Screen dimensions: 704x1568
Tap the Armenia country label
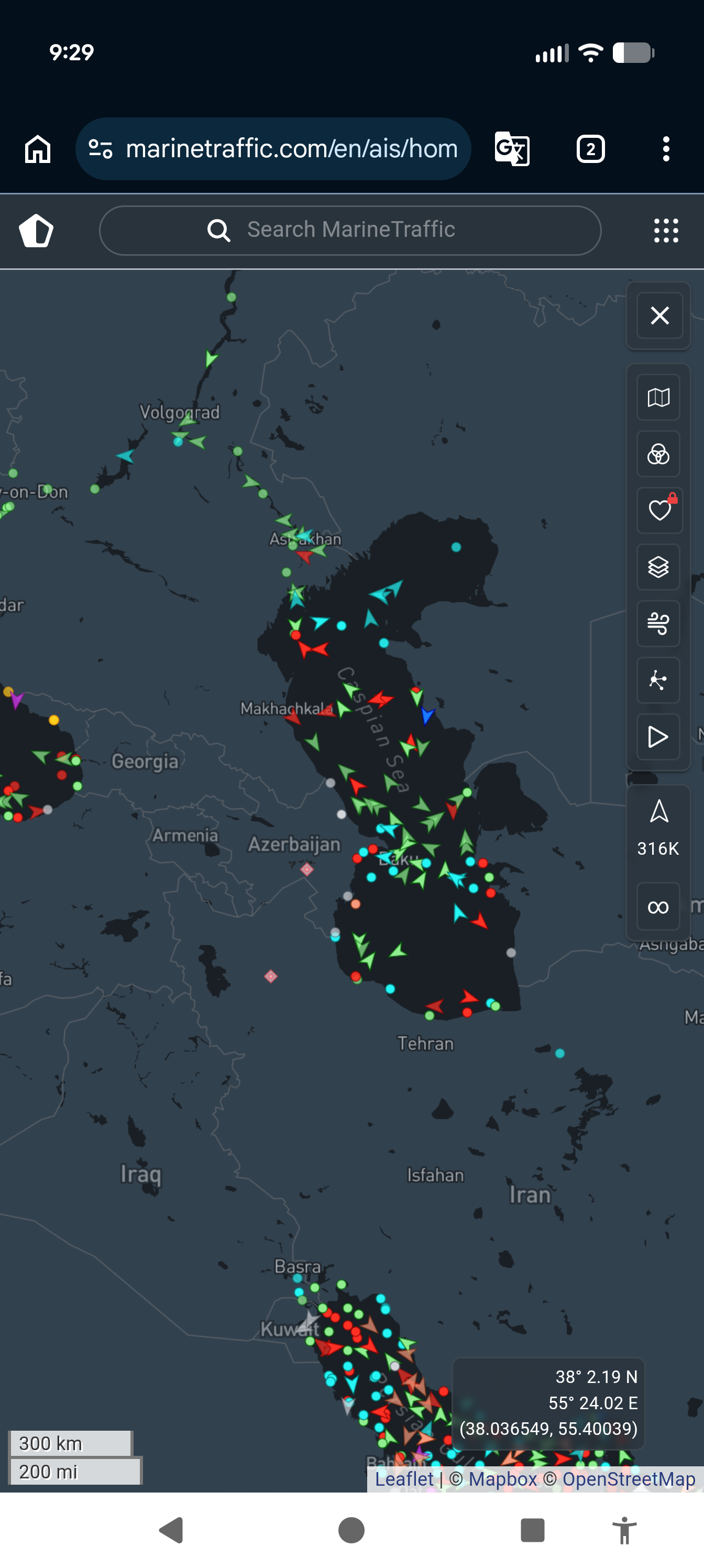[185, 835]
